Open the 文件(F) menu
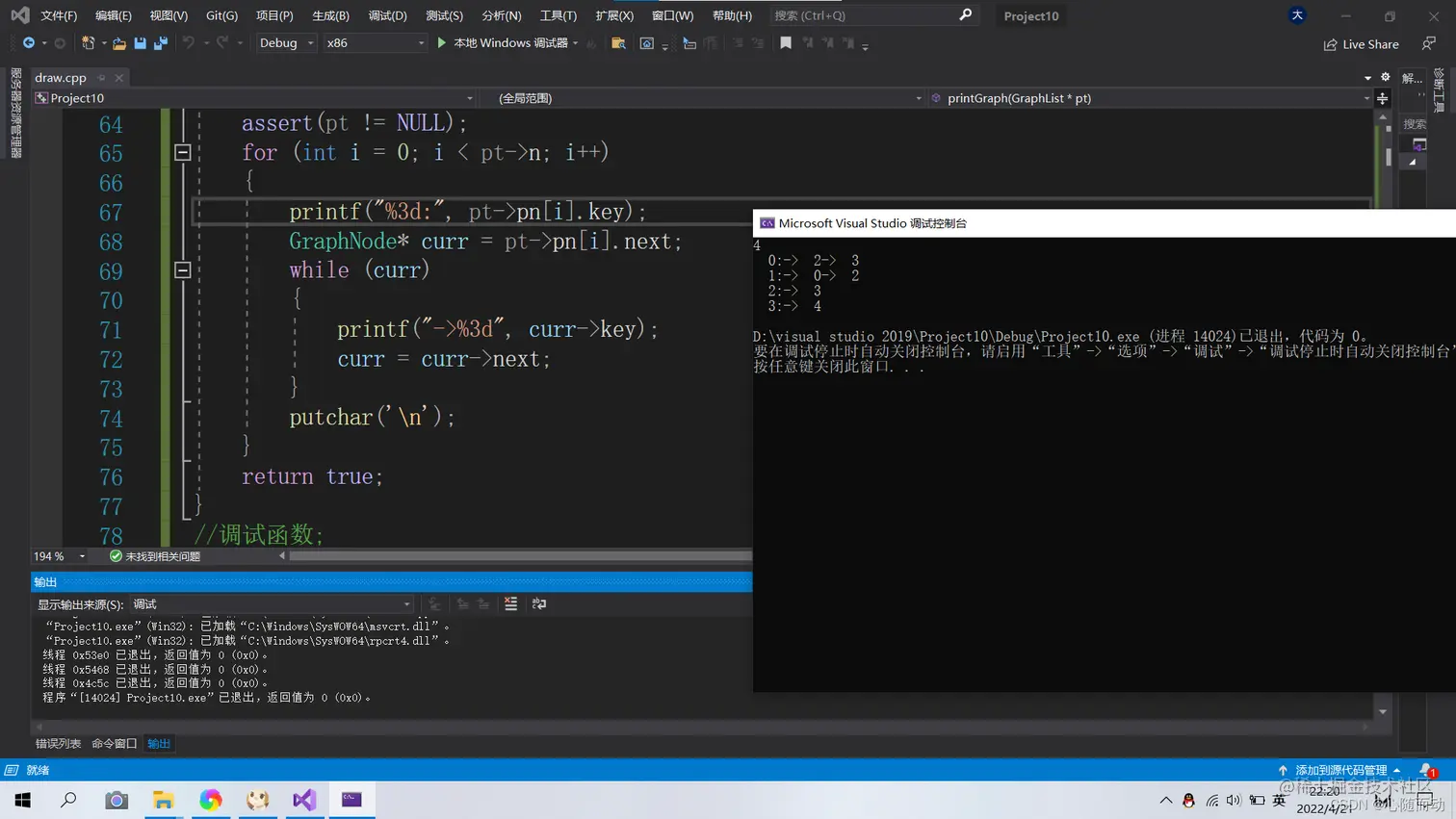 click(59, 15)
